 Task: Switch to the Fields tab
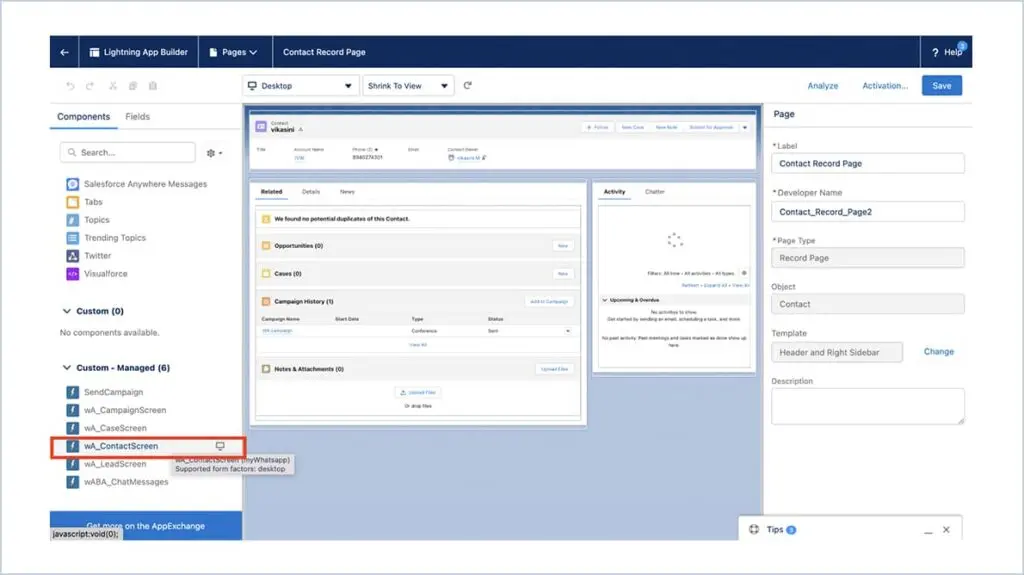coord(137,116)
